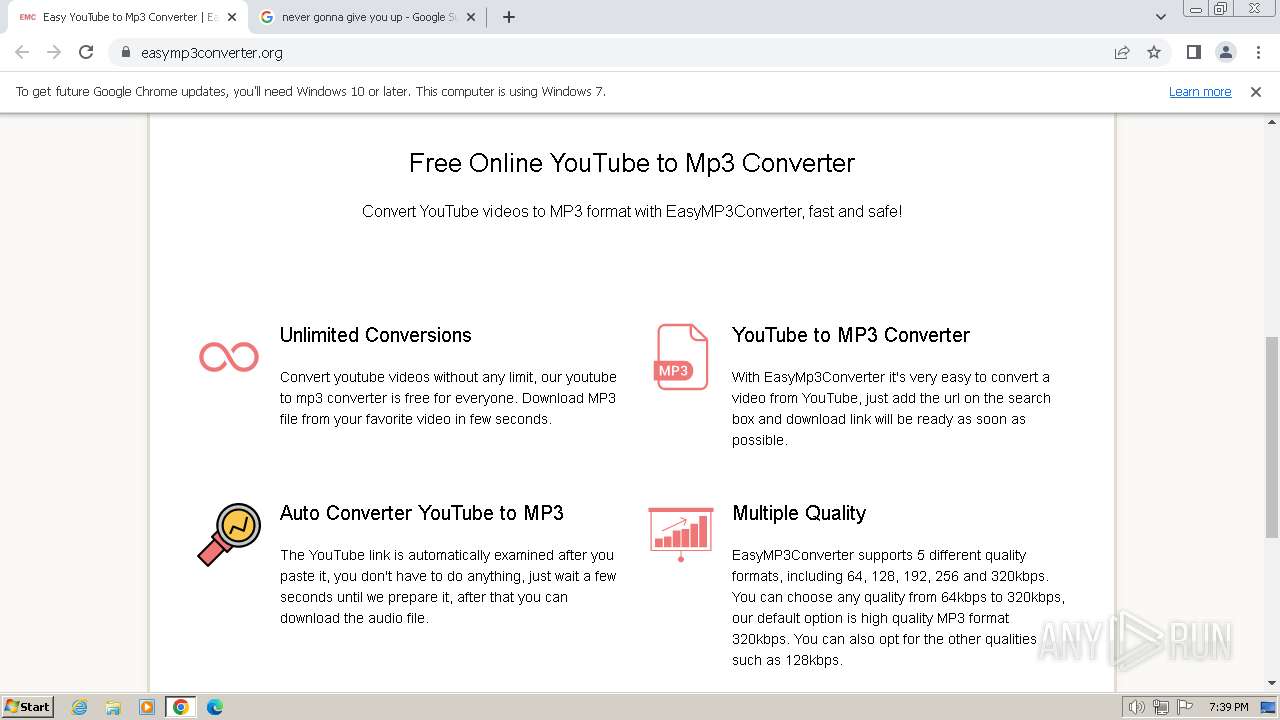The height and width of the screenshot is (720, 1280).
Task: Click the MP3 file icon
Action: point(681,356)
